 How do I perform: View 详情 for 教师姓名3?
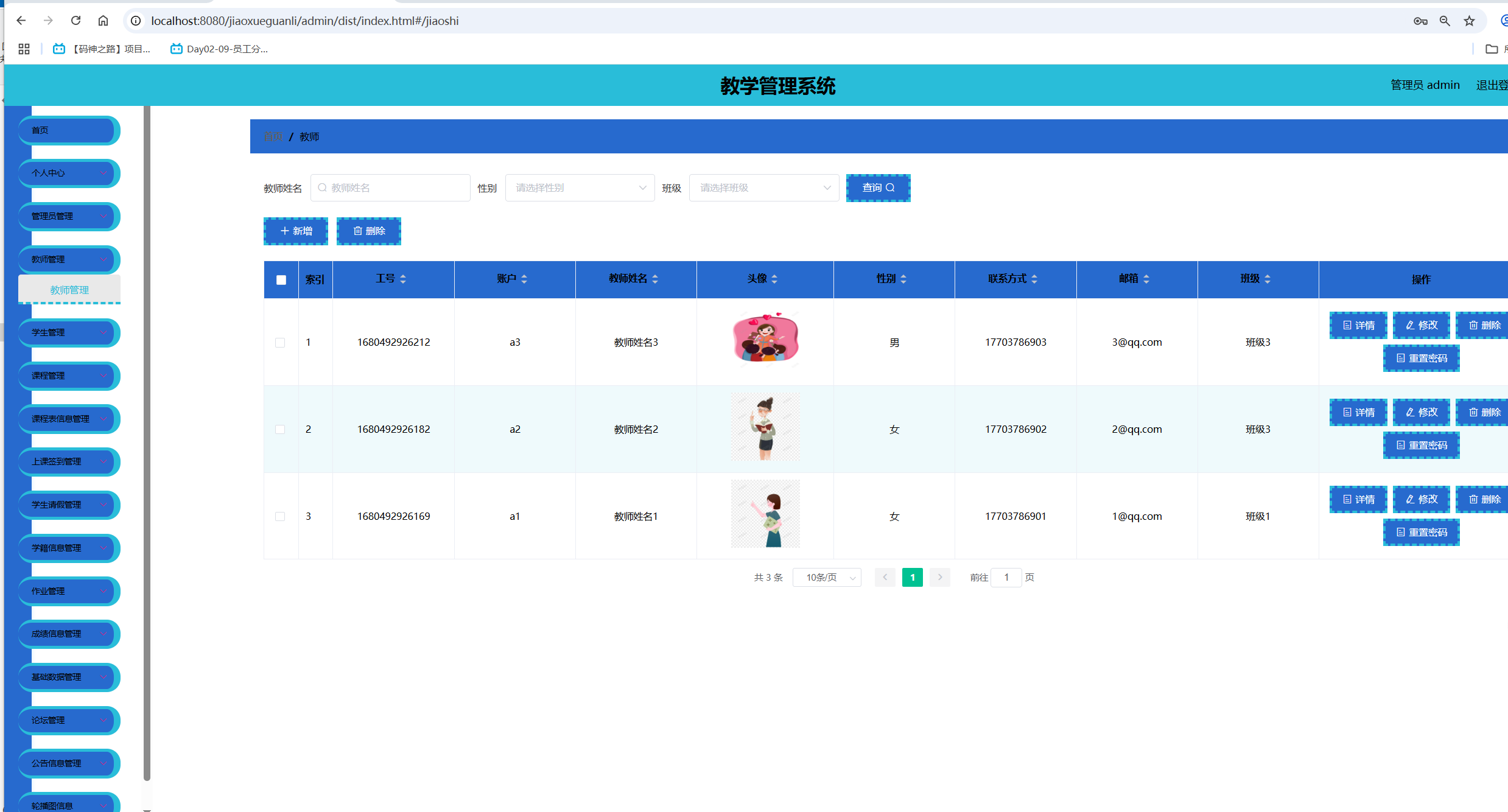pyautogui.click(x=1359, y=326)
